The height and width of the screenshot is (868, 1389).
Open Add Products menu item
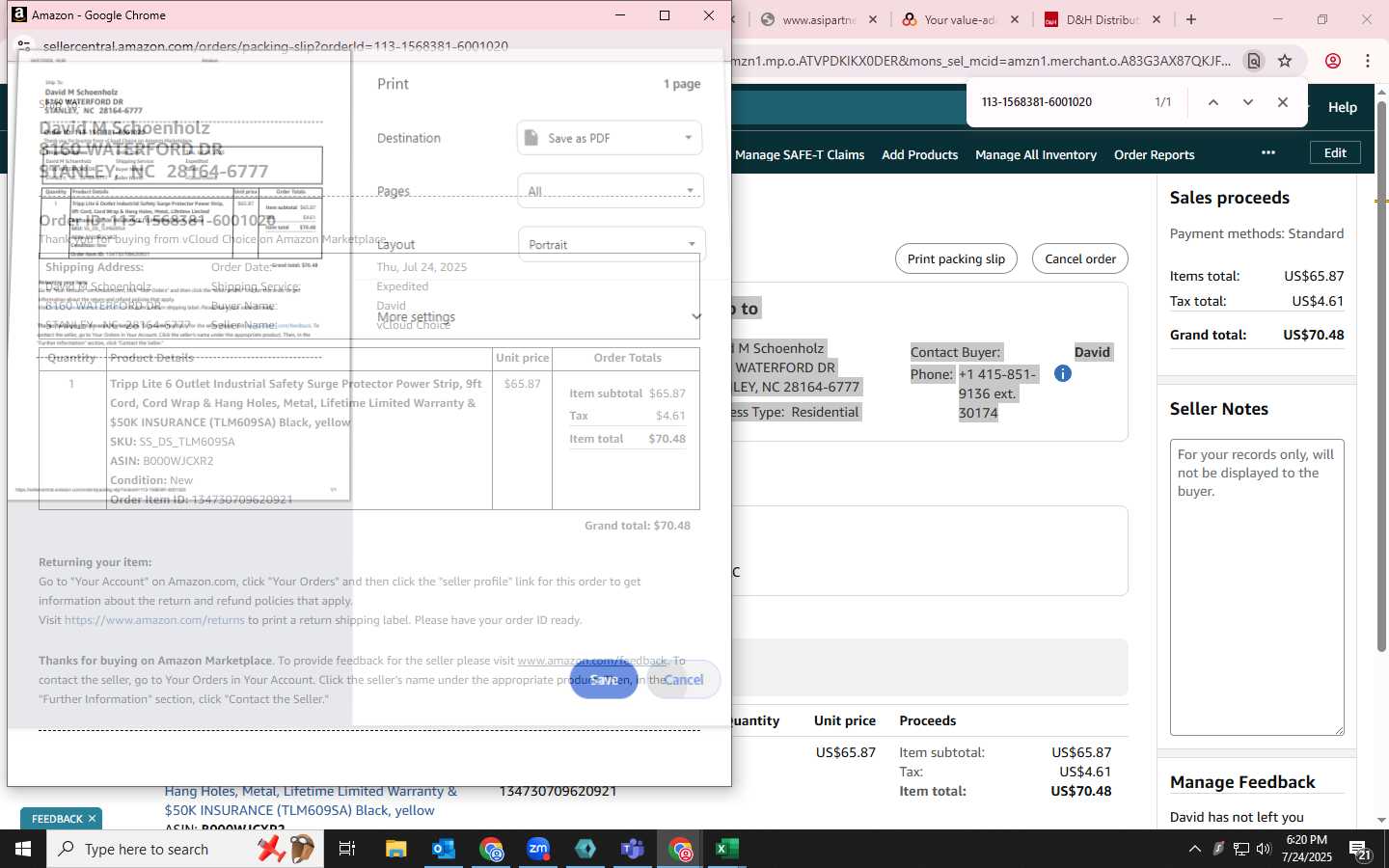[x=919, y=154]
